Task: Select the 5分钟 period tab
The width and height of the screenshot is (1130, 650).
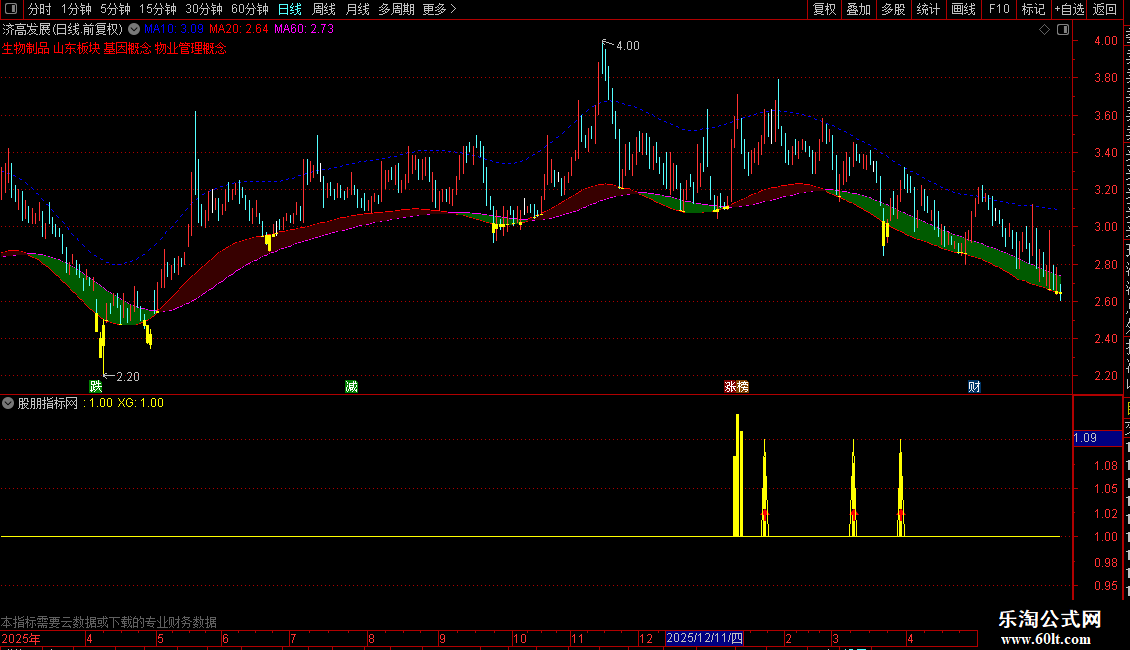Action: (115, 9)
